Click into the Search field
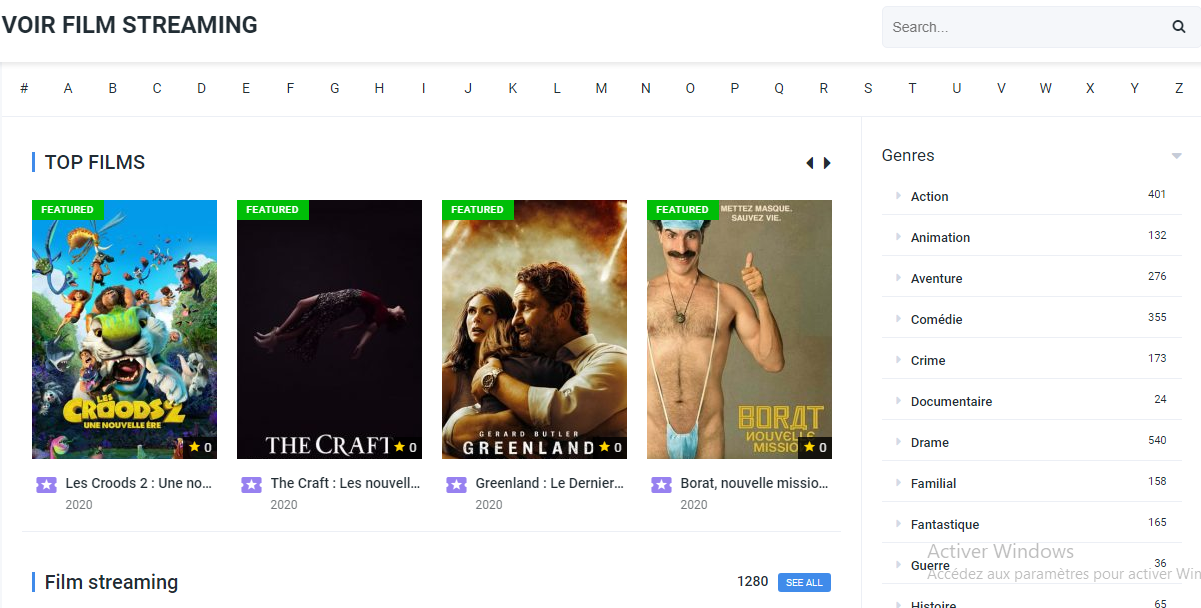 tap(1026, 27)
